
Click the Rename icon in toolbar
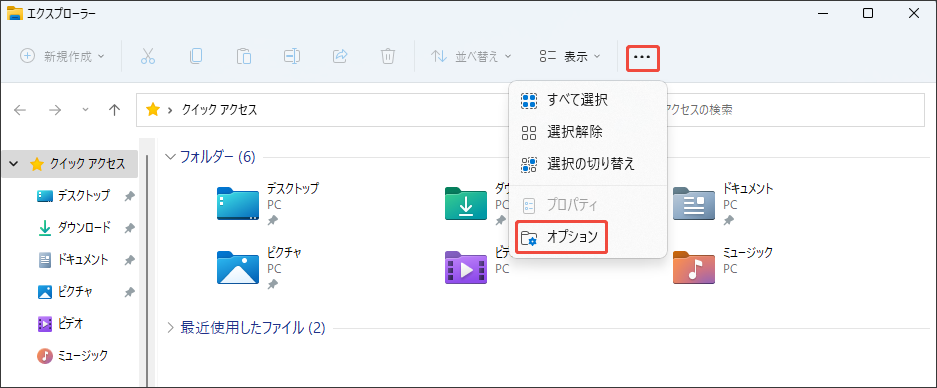point(292,56)
